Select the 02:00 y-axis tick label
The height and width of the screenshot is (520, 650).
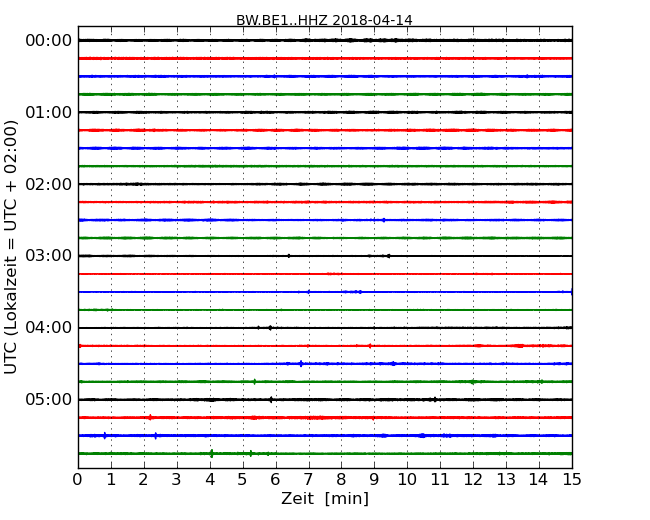(49, 184)
